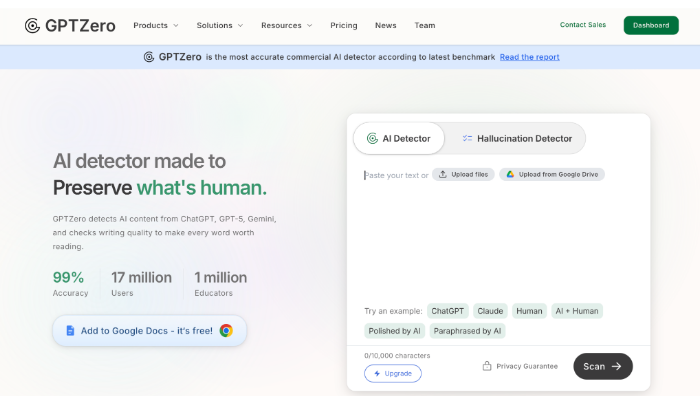
Task: Expand the Products dropdown chevron
Action: tap(176, 25)
